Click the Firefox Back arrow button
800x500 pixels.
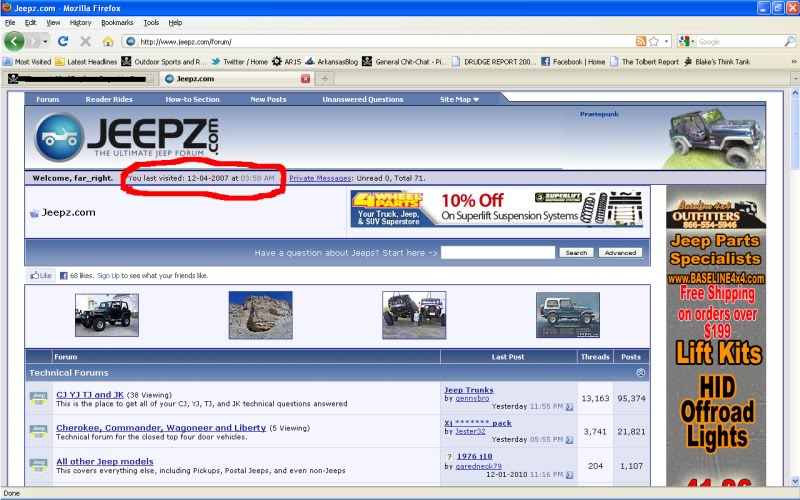tap(14, 41)
